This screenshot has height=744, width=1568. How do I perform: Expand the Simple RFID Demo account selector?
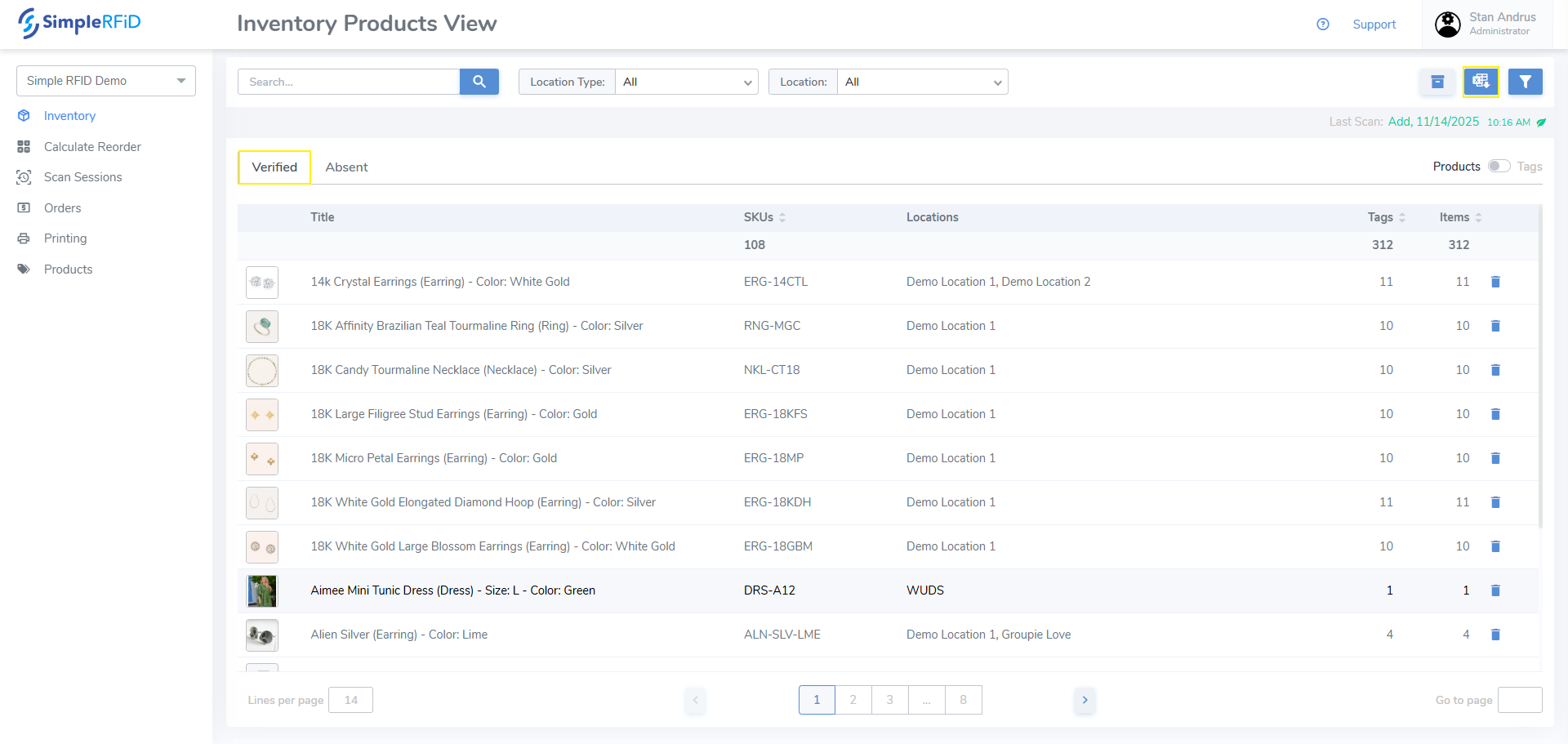click(106, 81)
